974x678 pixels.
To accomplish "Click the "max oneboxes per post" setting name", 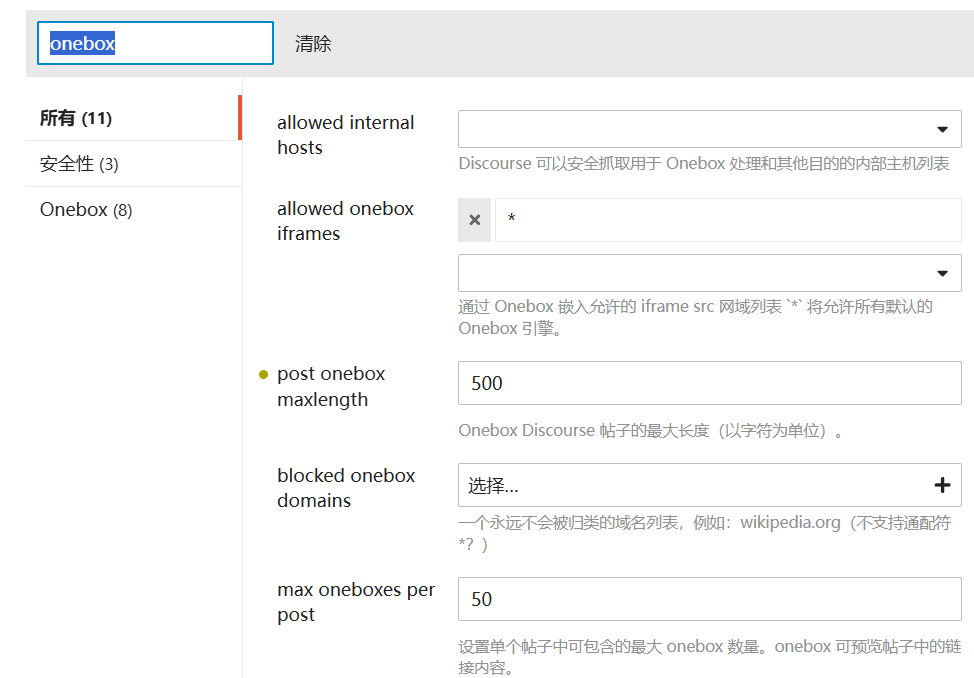I will click(x=356, y=602).
